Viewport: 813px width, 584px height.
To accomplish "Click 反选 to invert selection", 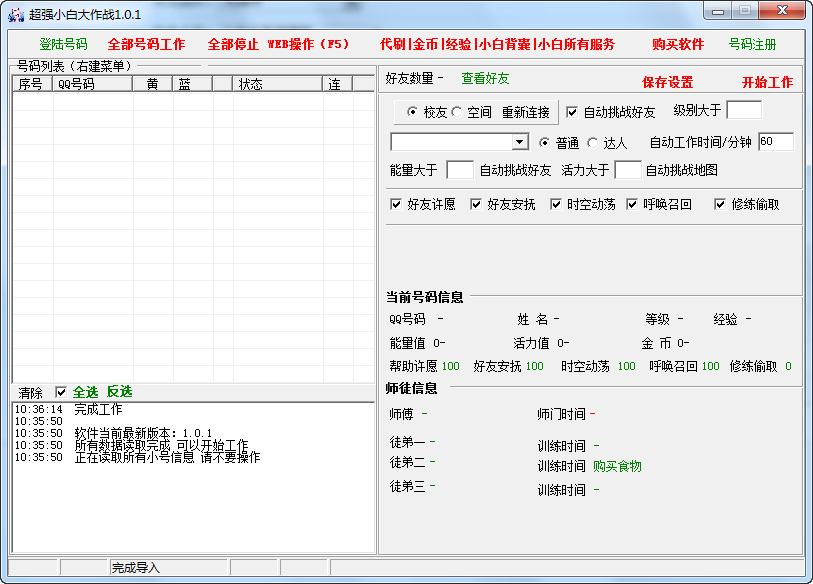I will point(119,392).
